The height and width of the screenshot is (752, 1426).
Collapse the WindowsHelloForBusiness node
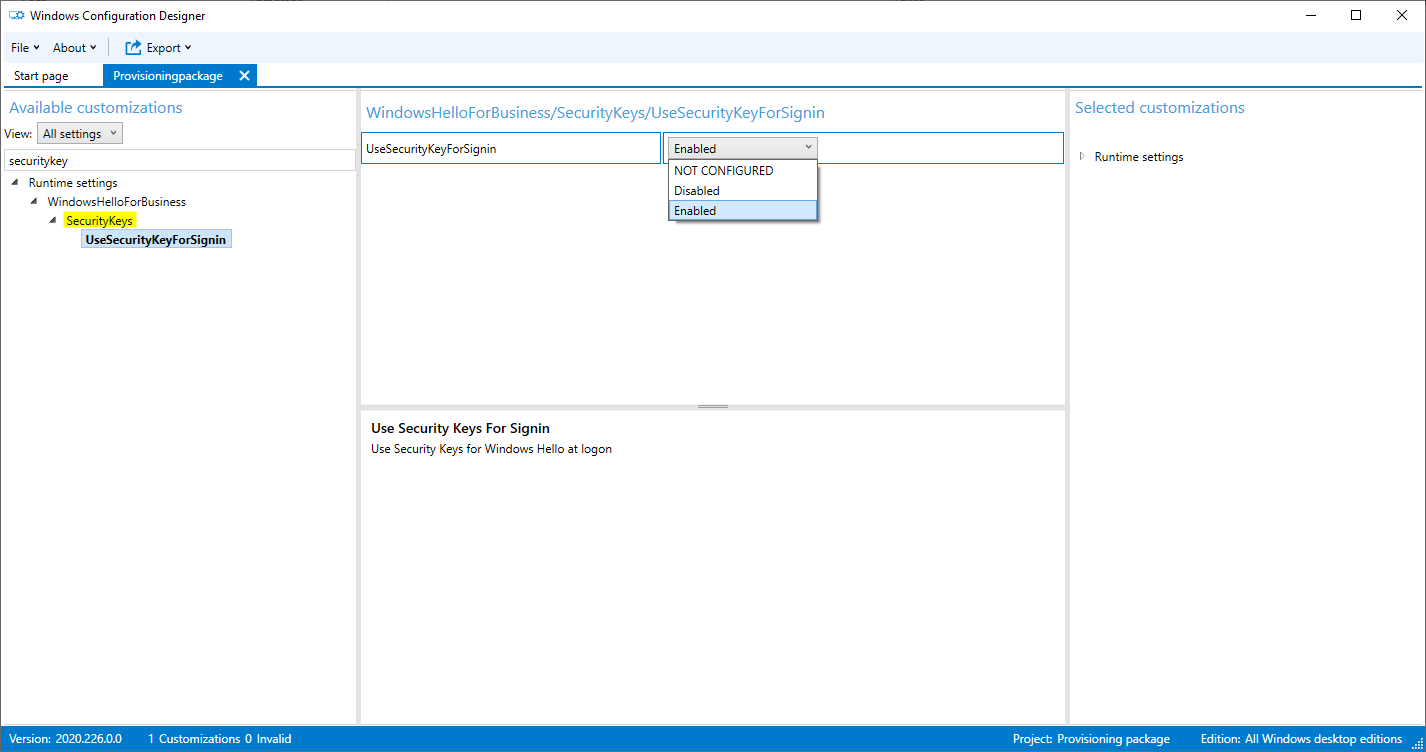click(x=34, y=201)
